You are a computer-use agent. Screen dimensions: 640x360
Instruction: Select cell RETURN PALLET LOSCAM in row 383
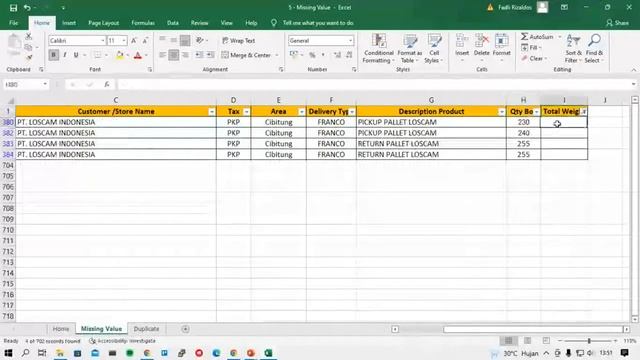point(431,144)
